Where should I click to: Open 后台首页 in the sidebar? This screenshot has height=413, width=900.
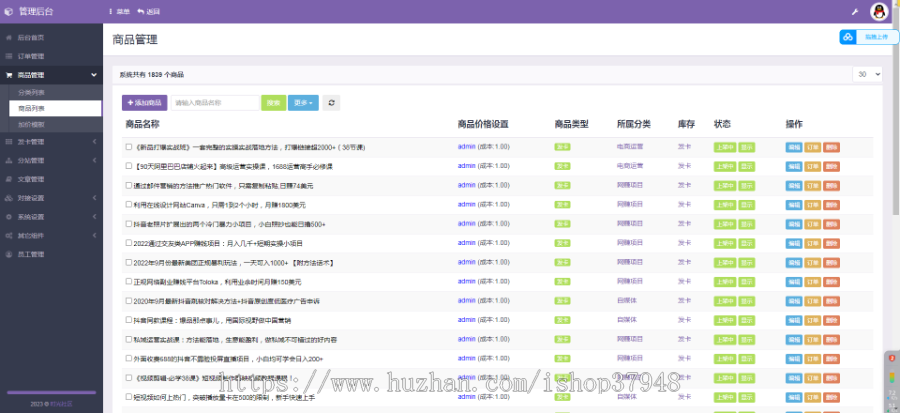tap(30, 38)
